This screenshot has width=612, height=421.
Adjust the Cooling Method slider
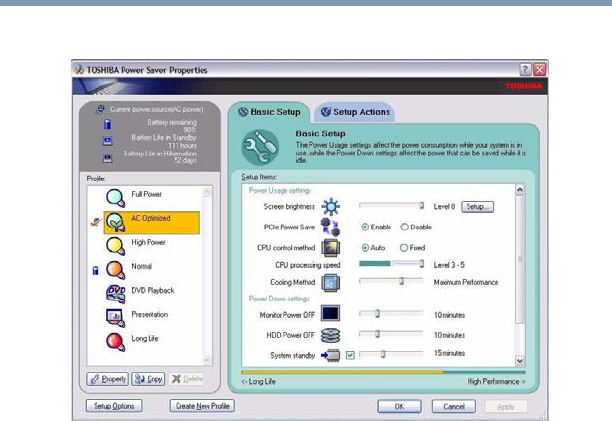tap(391, 281)
